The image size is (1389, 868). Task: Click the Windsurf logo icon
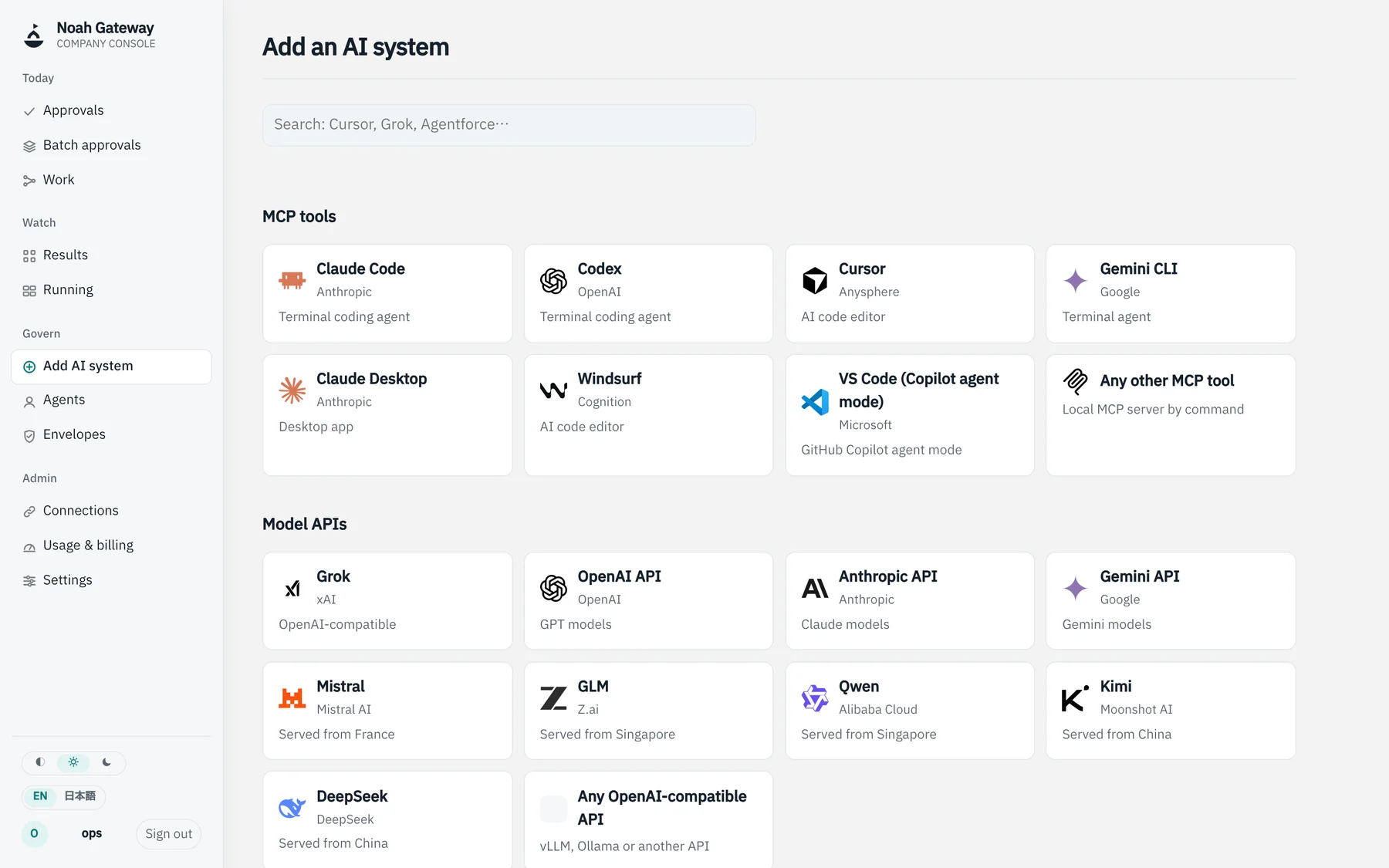[x=553, y=390]
